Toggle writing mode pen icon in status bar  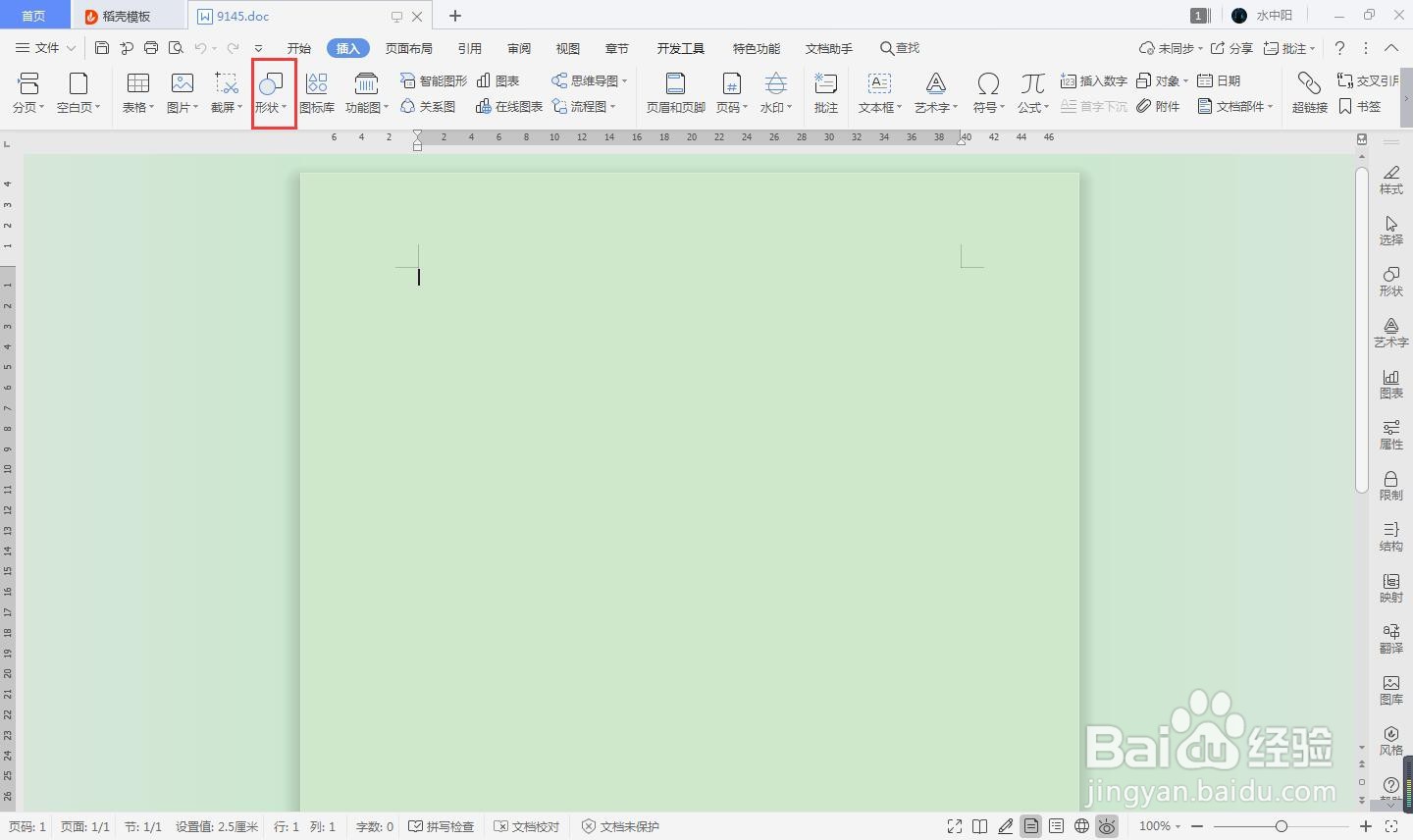tap(1005, 826)
